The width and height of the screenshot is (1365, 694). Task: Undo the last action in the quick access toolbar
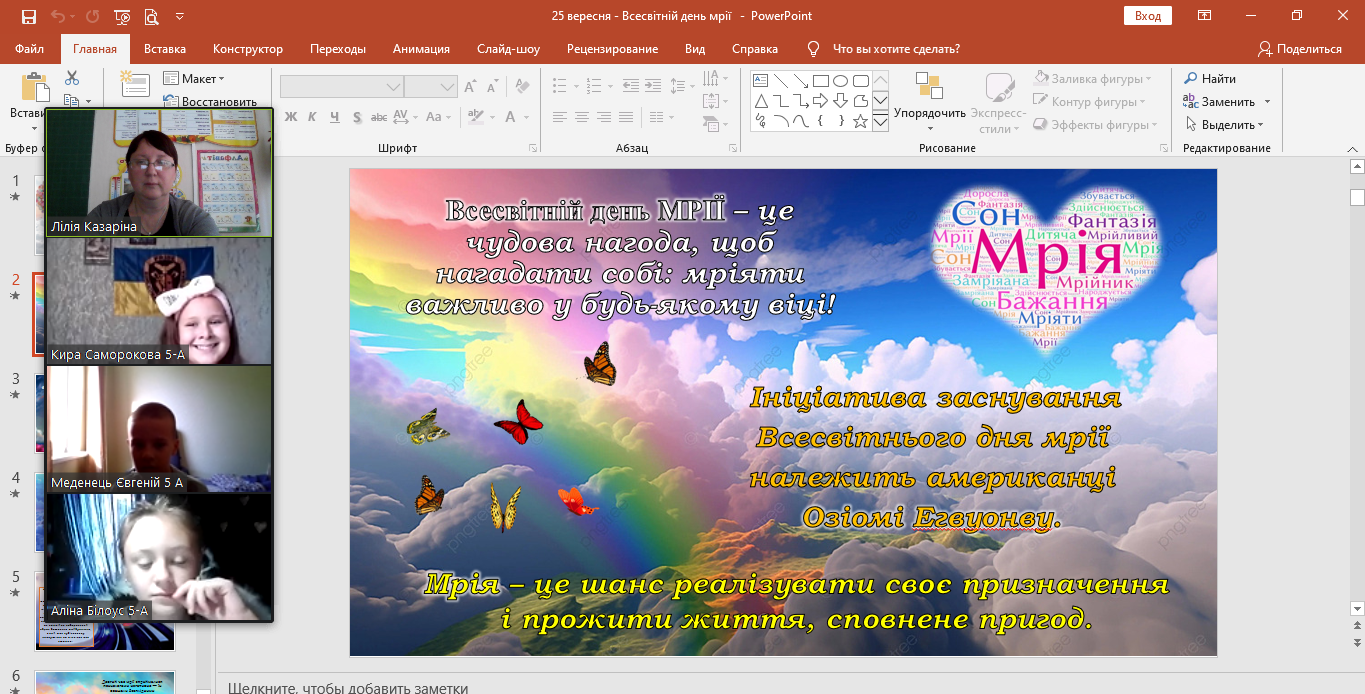[58, 16]
